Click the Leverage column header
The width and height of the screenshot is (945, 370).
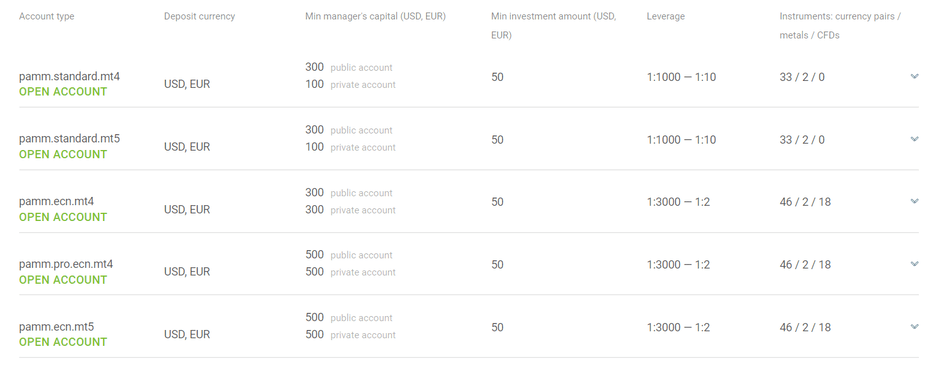[x=665, y=16]
